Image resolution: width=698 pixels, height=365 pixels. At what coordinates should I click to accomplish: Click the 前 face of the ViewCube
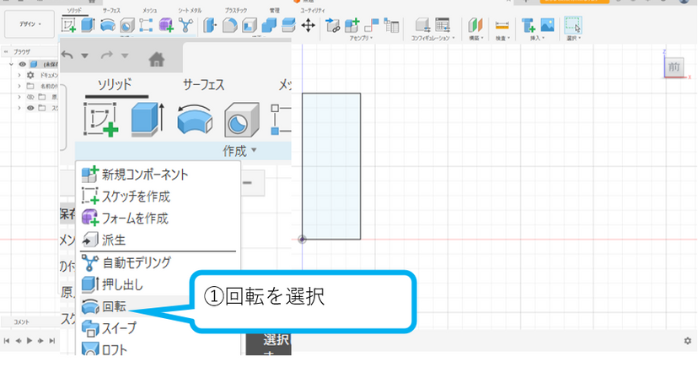point(674,67)
